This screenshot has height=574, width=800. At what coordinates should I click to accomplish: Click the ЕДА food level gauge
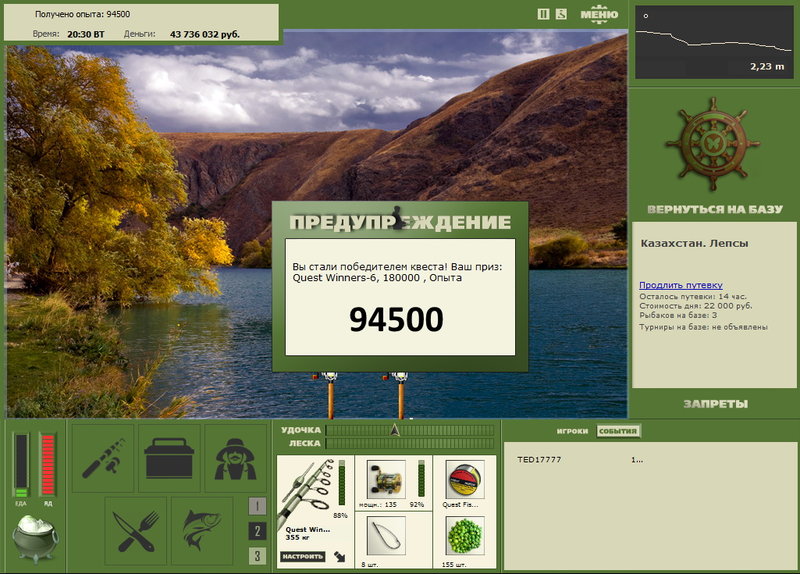coord(21,465)
